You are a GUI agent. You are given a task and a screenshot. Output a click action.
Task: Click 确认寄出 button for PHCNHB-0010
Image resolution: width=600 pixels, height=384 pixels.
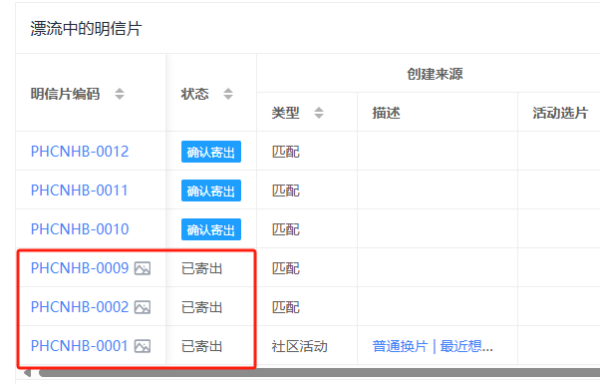(x=211, y=229)
